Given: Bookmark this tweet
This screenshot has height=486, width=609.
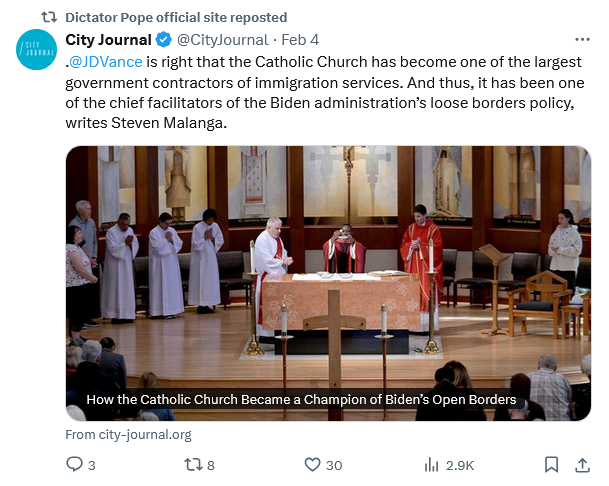Looking at the screenshot, I should [x=551, y=464].
